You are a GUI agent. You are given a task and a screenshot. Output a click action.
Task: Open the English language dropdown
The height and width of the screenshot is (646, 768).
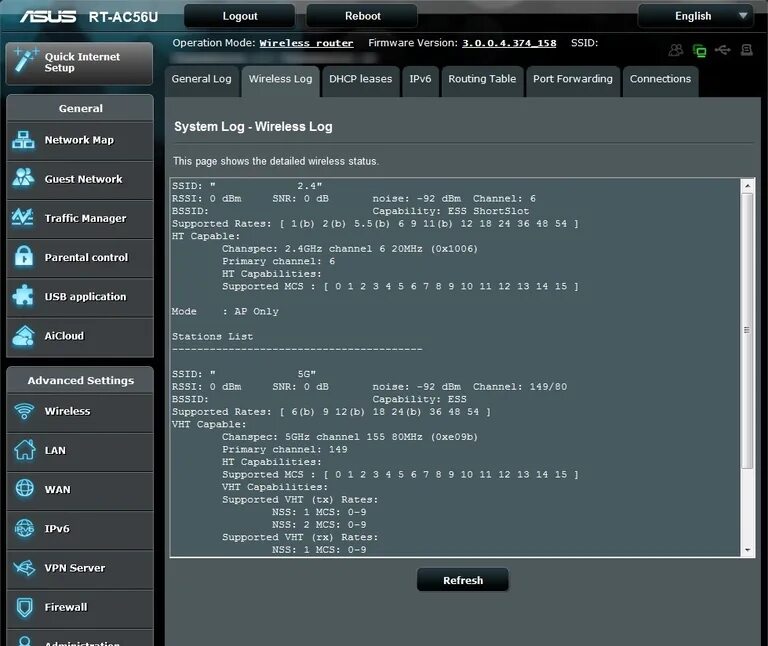tap(696, 16)
